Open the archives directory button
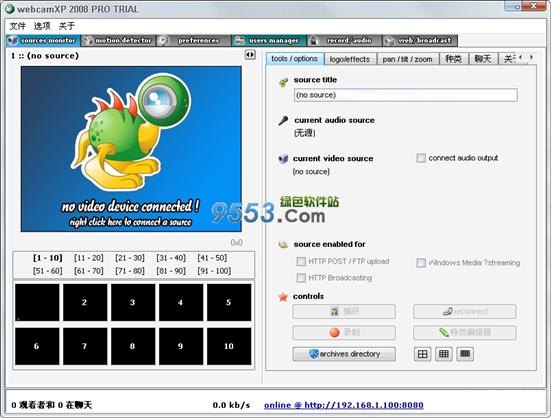 344,354
